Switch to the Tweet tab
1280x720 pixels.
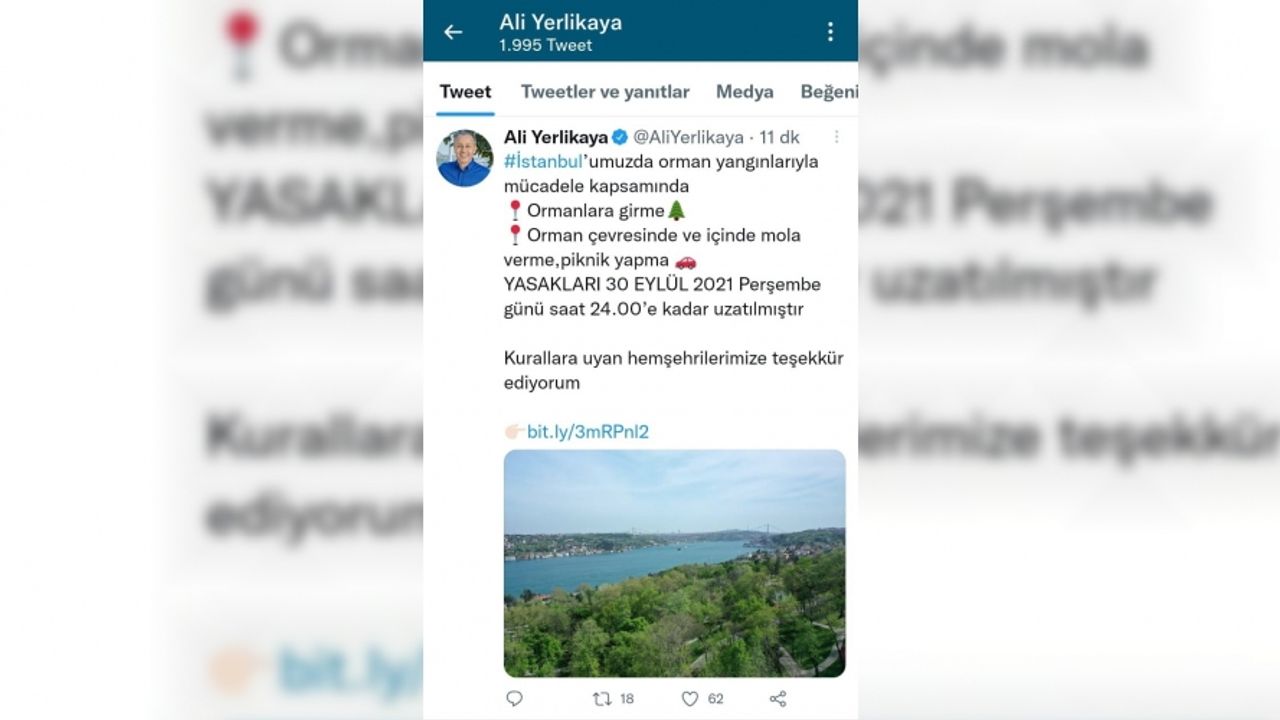click(x=465, y=92)
